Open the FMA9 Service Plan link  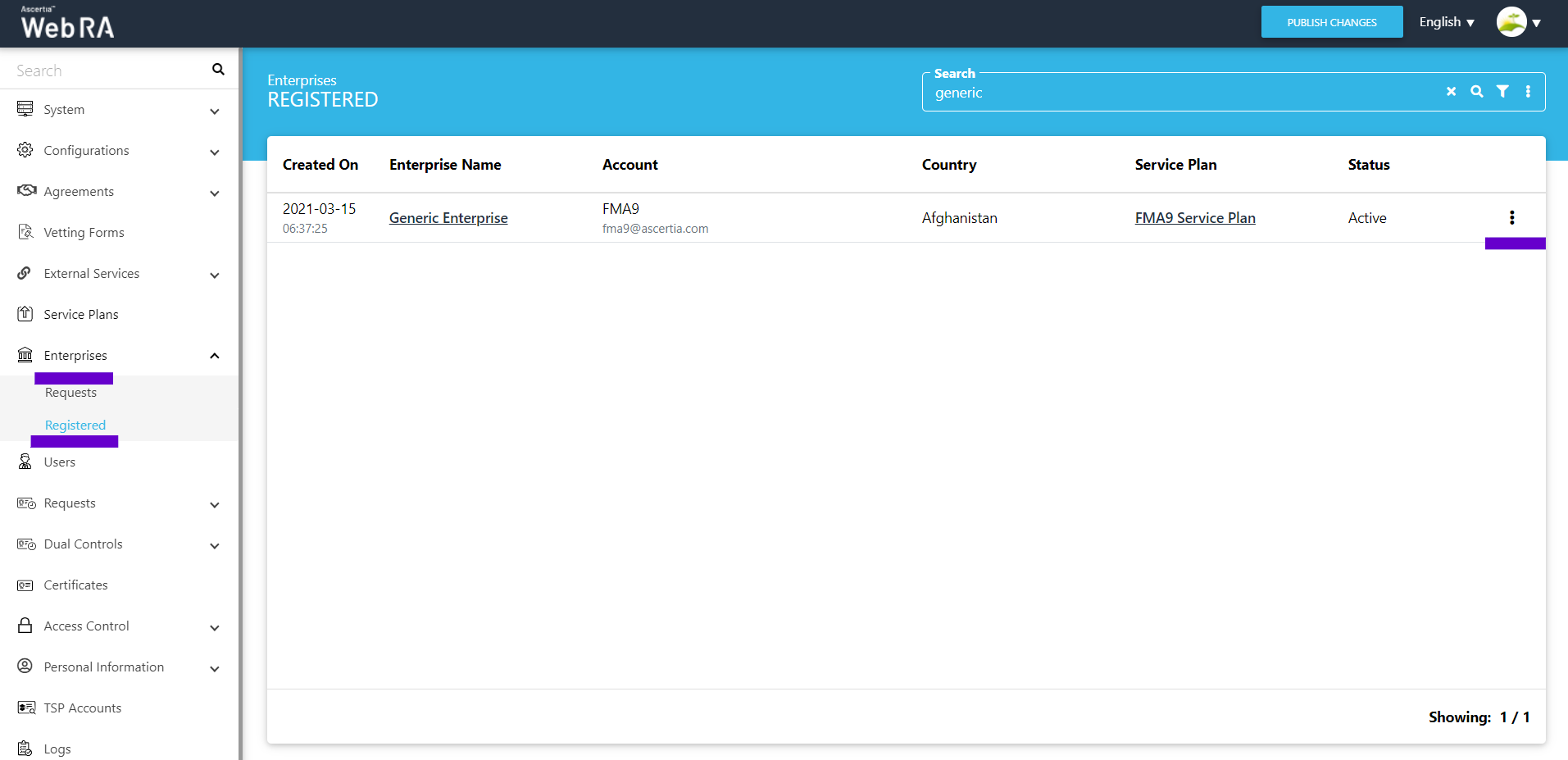1194,218
